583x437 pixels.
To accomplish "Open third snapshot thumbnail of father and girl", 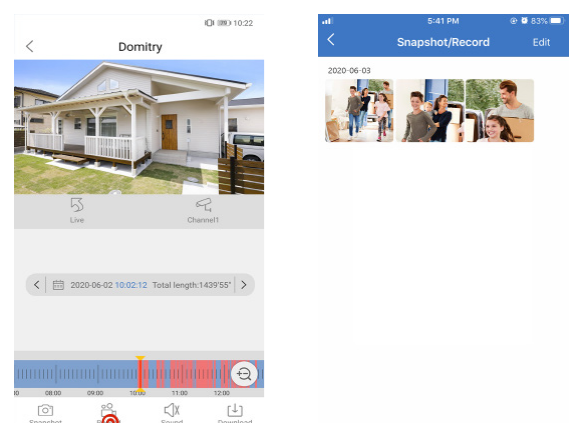I will tap(500, 110).
